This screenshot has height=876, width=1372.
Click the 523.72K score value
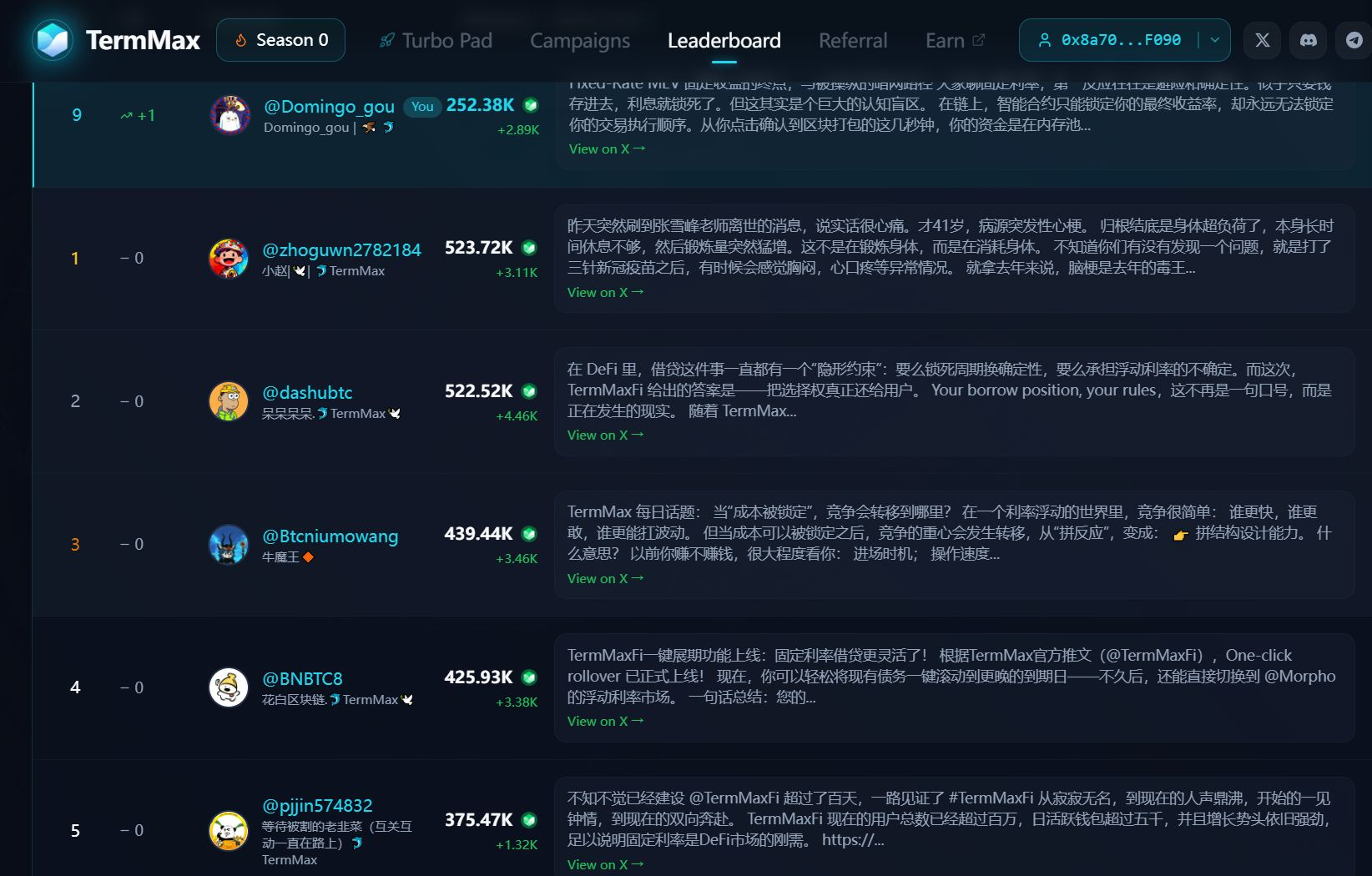point(478,248)
